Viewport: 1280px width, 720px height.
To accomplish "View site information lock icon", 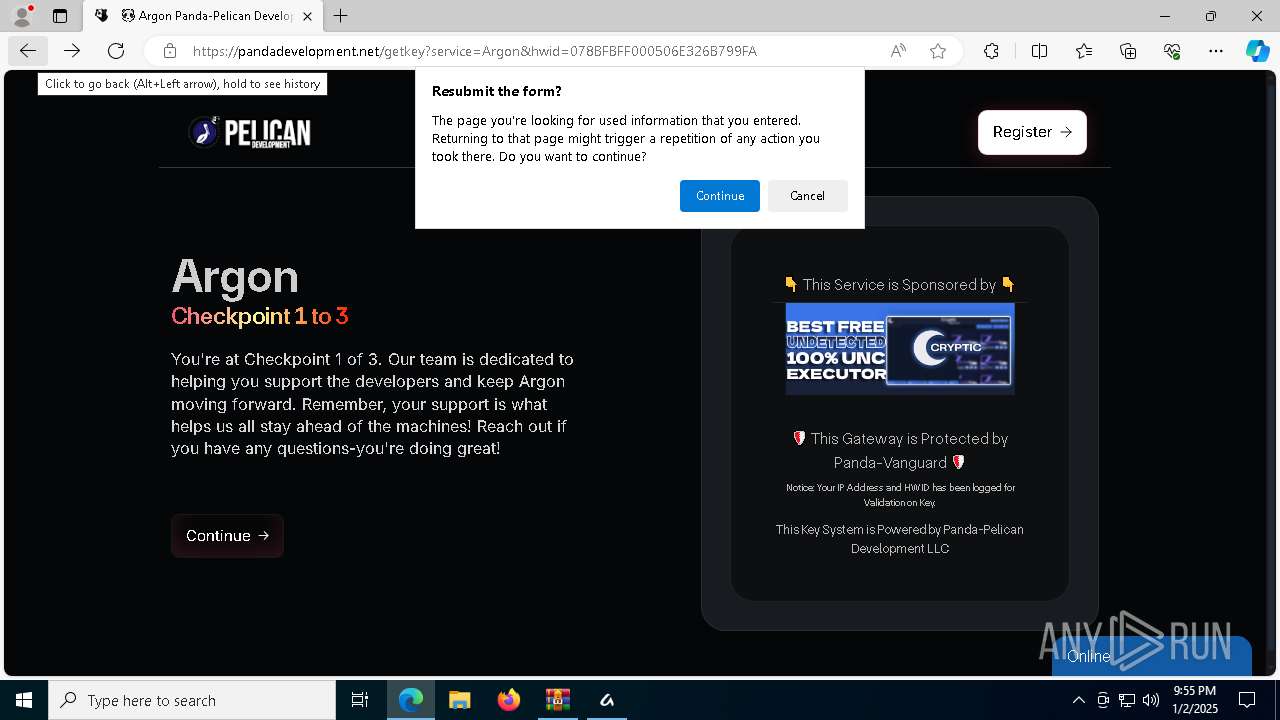I will 170,51.
